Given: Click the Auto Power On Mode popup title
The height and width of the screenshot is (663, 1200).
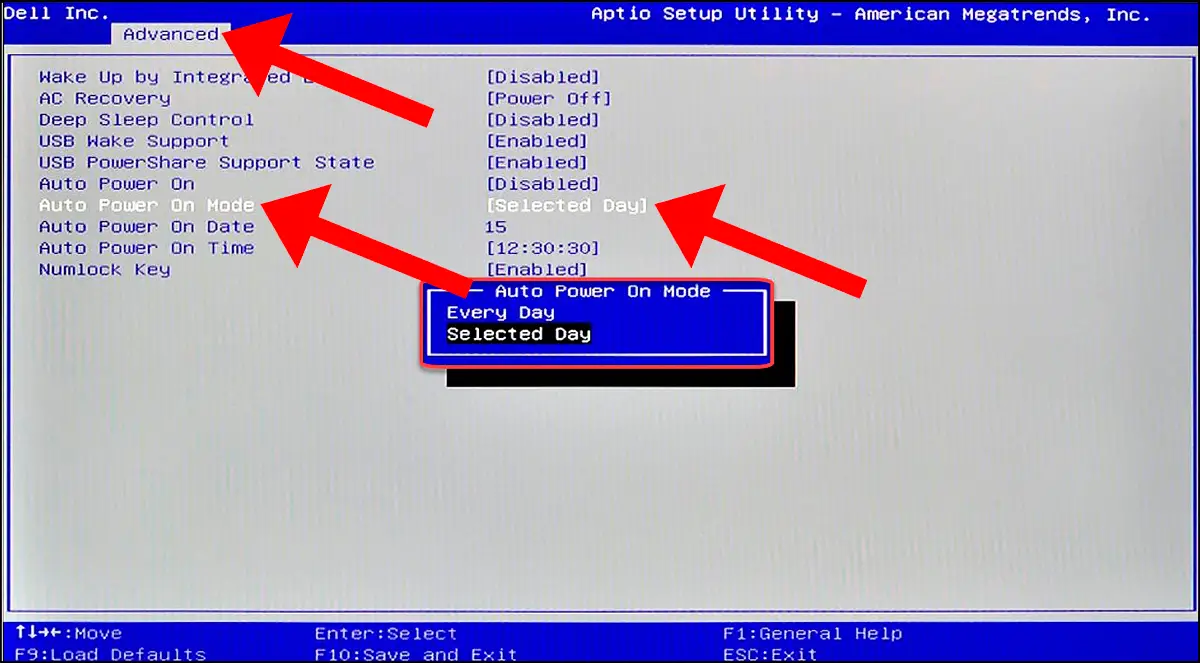Looking at the screenshot, I should (x=603, y=292).
